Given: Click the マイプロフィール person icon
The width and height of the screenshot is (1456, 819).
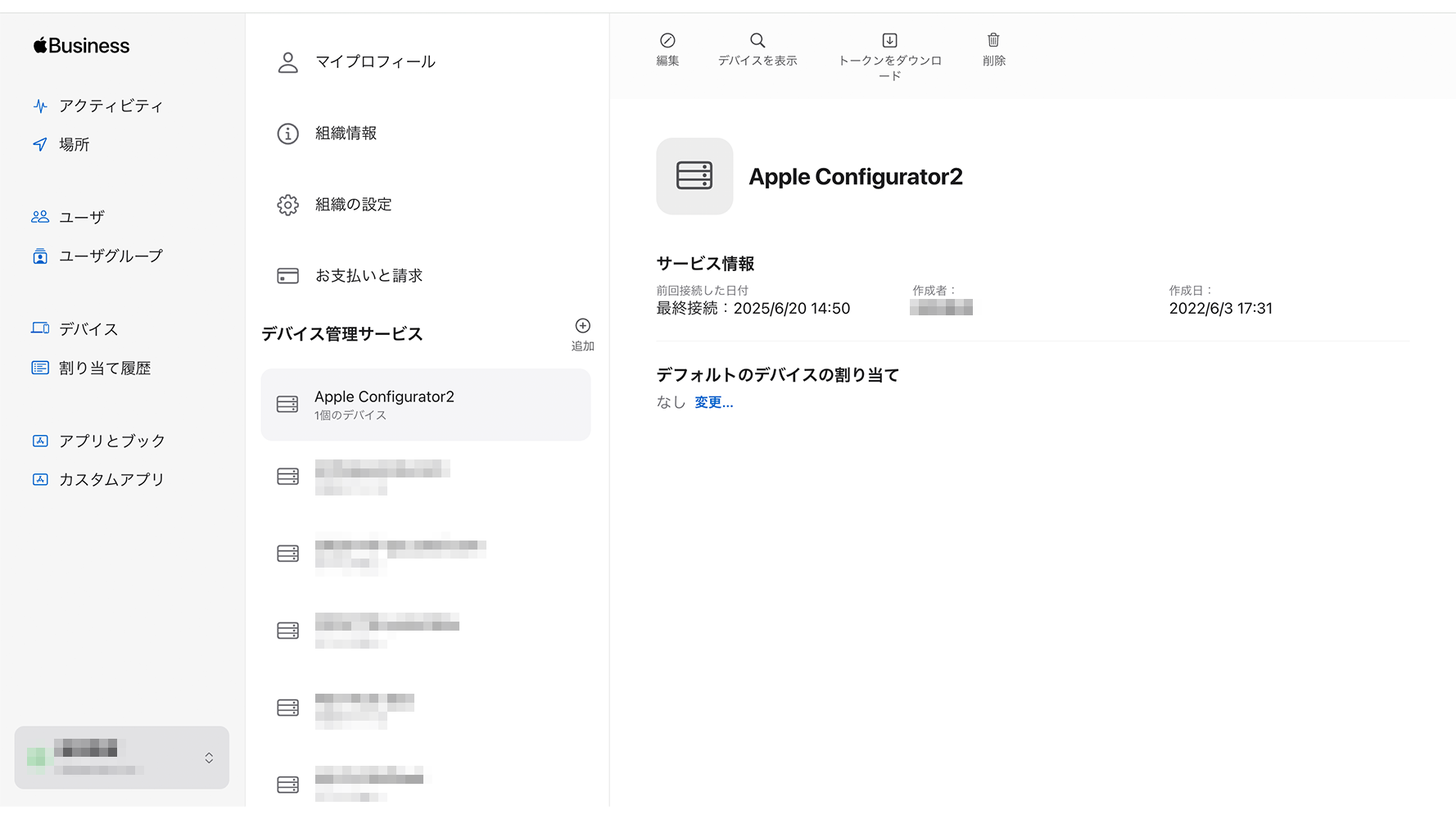Looking at the screenshot, I should coord(287,62).
